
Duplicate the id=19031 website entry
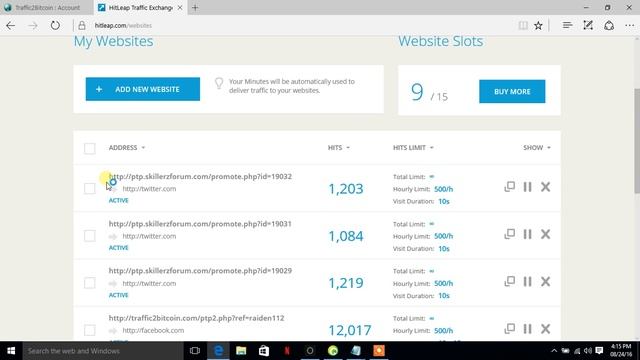point(509,234)
